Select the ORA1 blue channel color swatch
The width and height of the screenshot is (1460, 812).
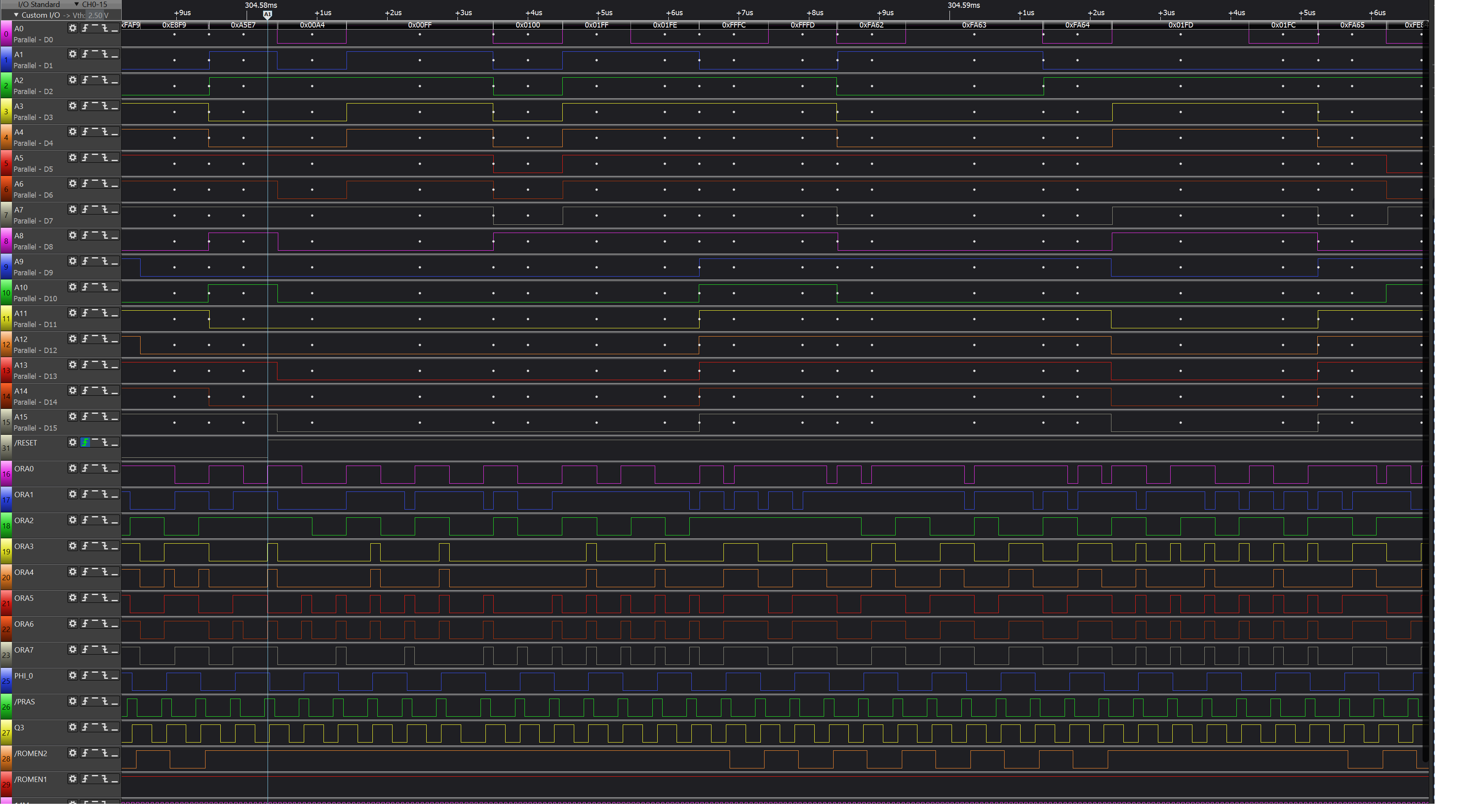pyautogui.click(x=6, y=500)
